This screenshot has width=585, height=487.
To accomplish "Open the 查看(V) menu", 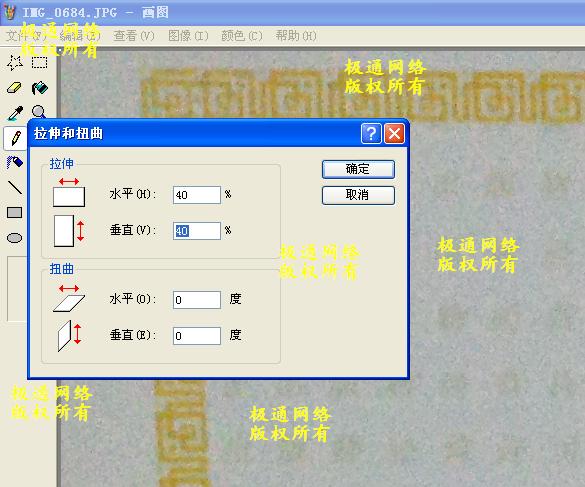I will [x=134, y=36].
